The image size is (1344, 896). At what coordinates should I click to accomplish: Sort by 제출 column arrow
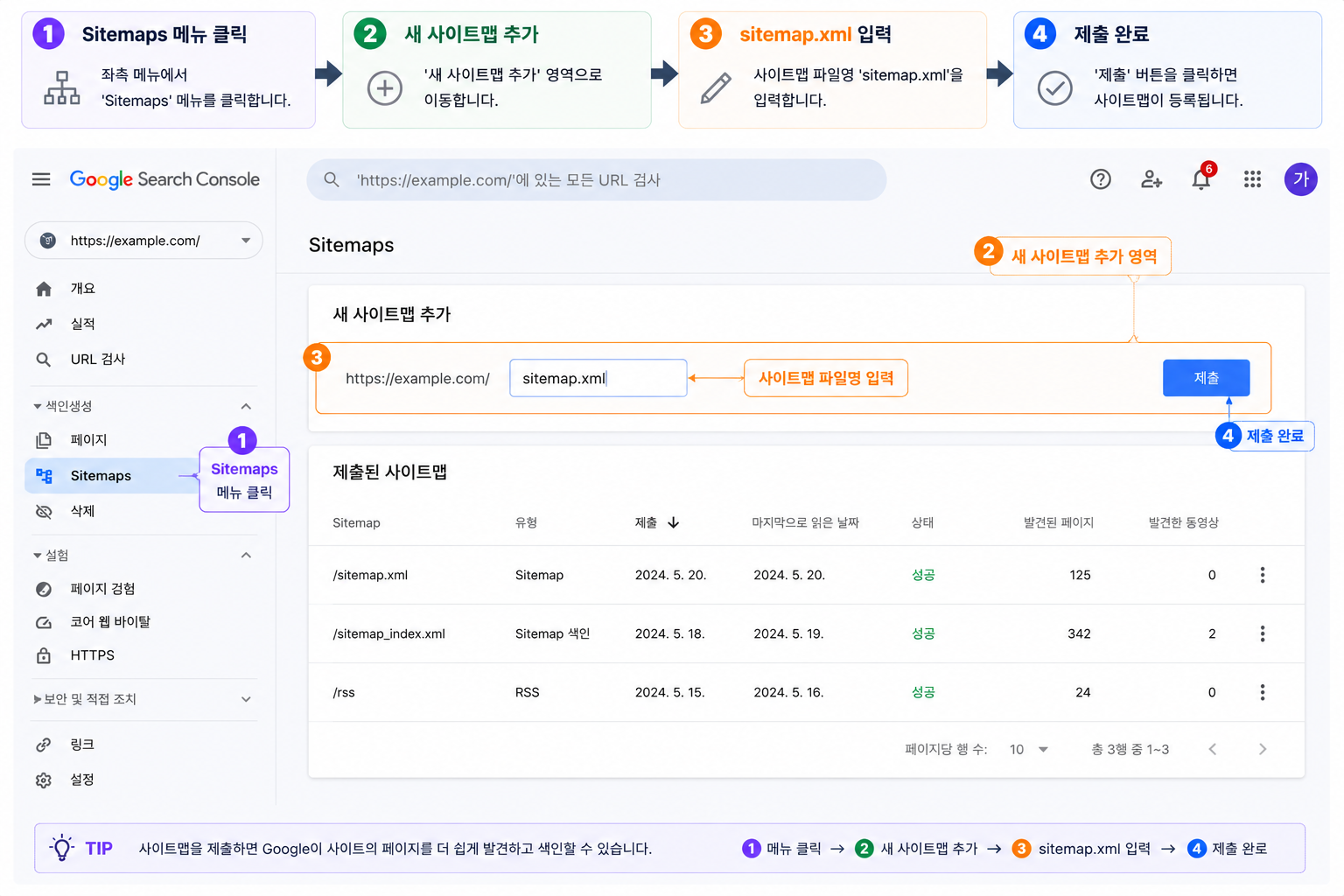point(673,522)
